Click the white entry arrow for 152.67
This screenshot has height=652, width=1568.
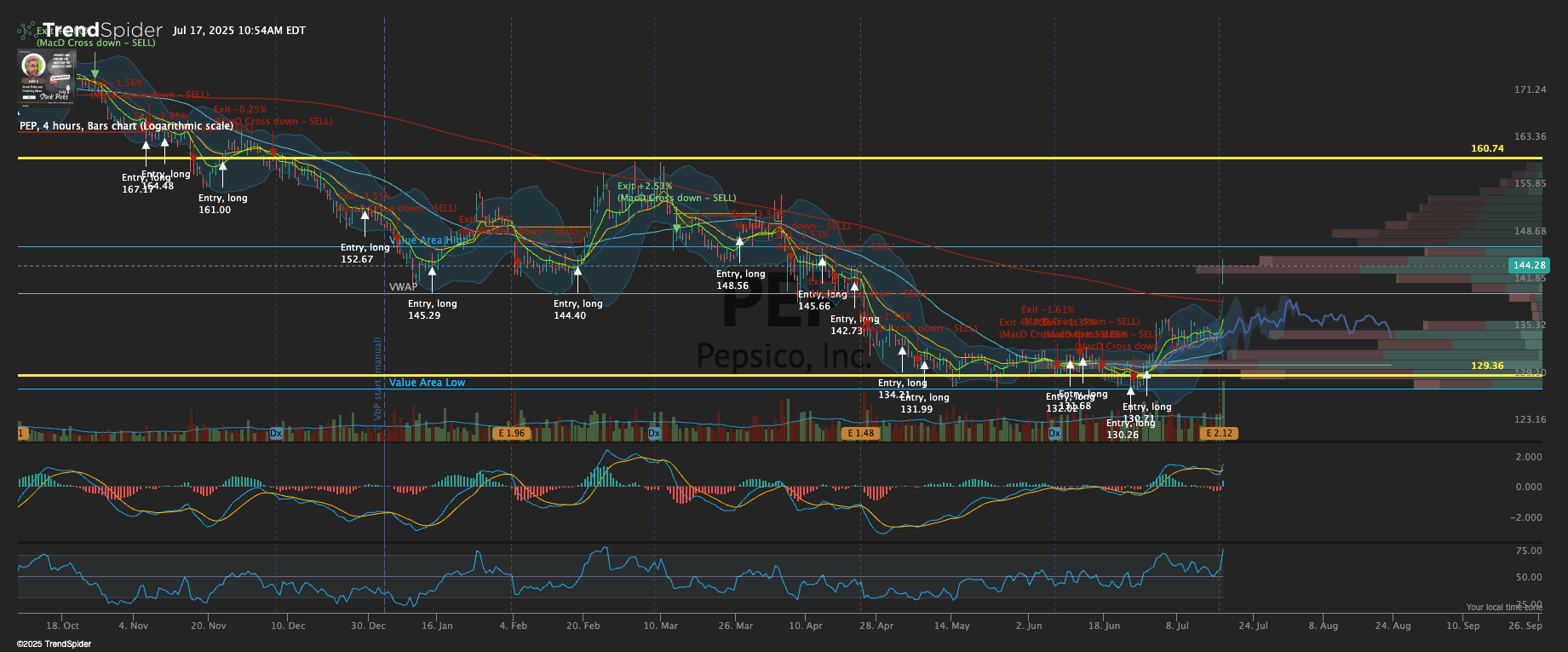point(365,222)
